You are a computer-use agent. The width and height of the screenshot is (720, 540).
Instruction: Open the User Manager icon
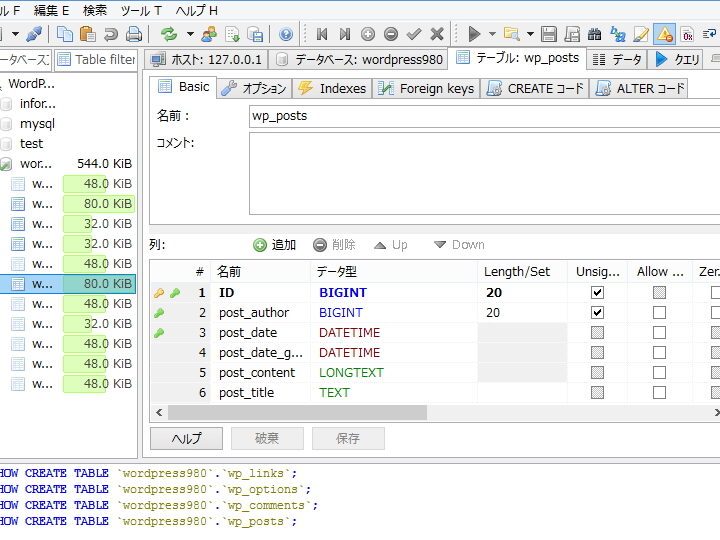[x=209, y=34]
